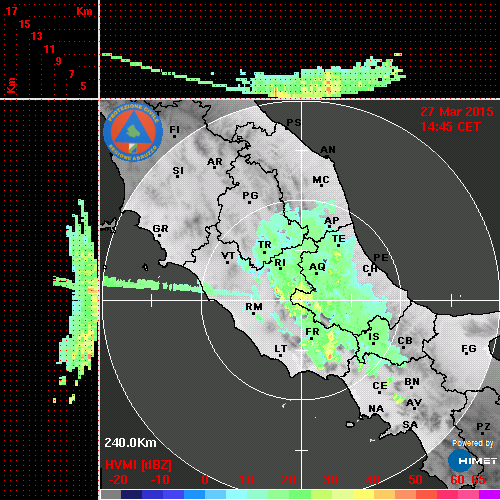This screenshot has width=500, height=500.
Task: Select the FI city marker
Action: (x=174, y=136)
